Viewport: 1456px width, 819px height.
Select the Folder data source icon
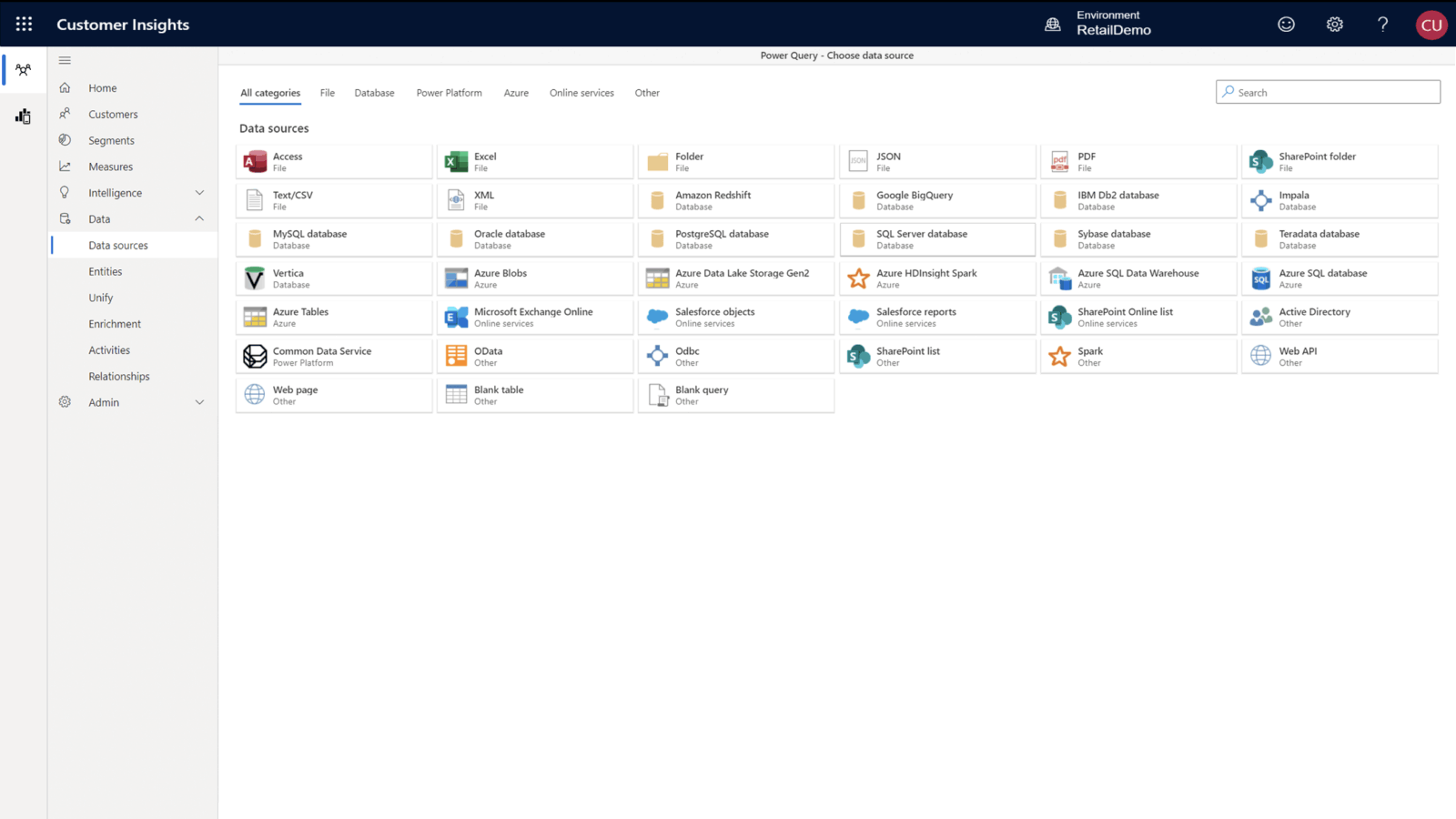(657, 162)
